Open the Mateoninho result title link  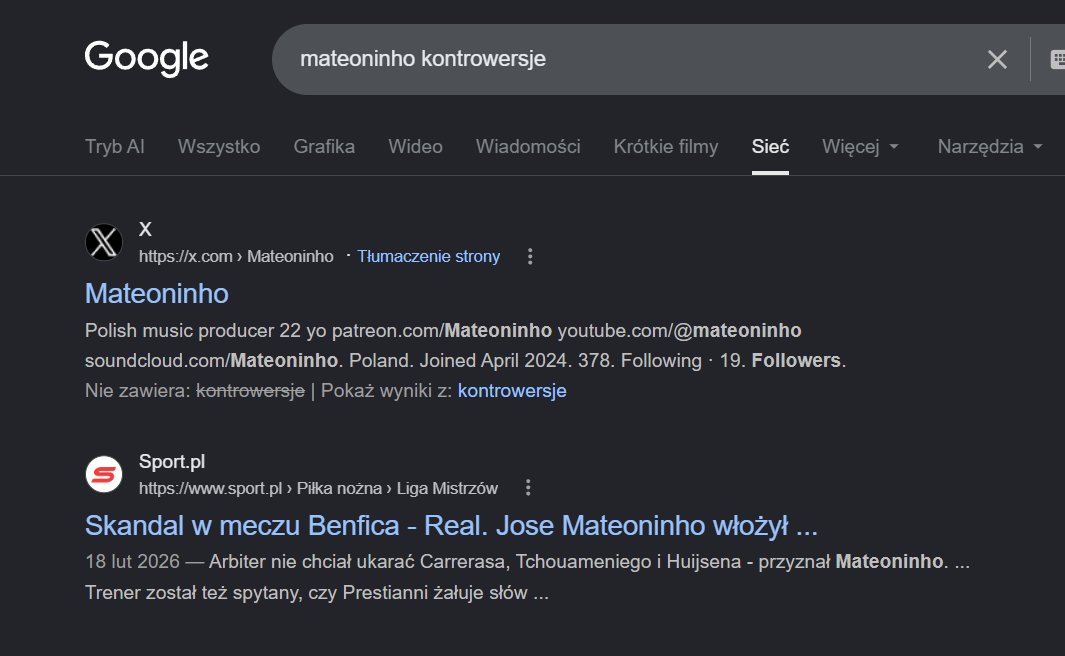157,293
